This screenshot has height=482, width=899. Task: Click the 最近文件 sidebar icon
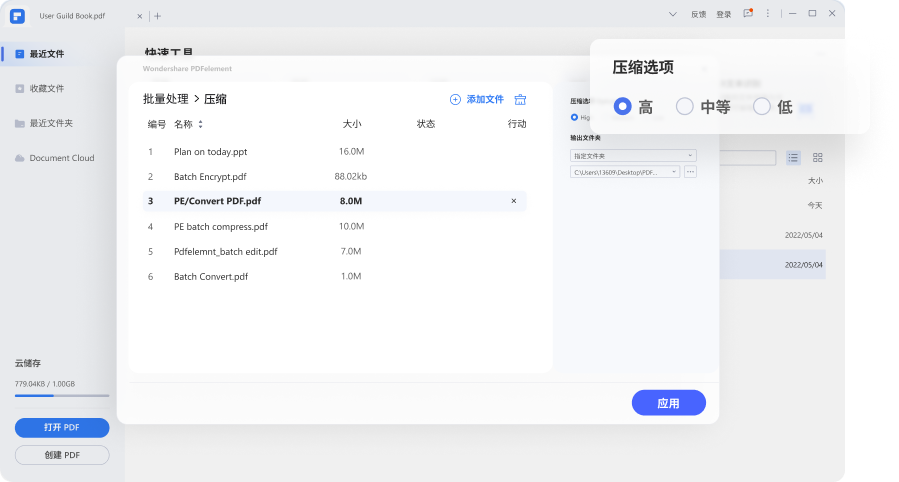point(19,54)
